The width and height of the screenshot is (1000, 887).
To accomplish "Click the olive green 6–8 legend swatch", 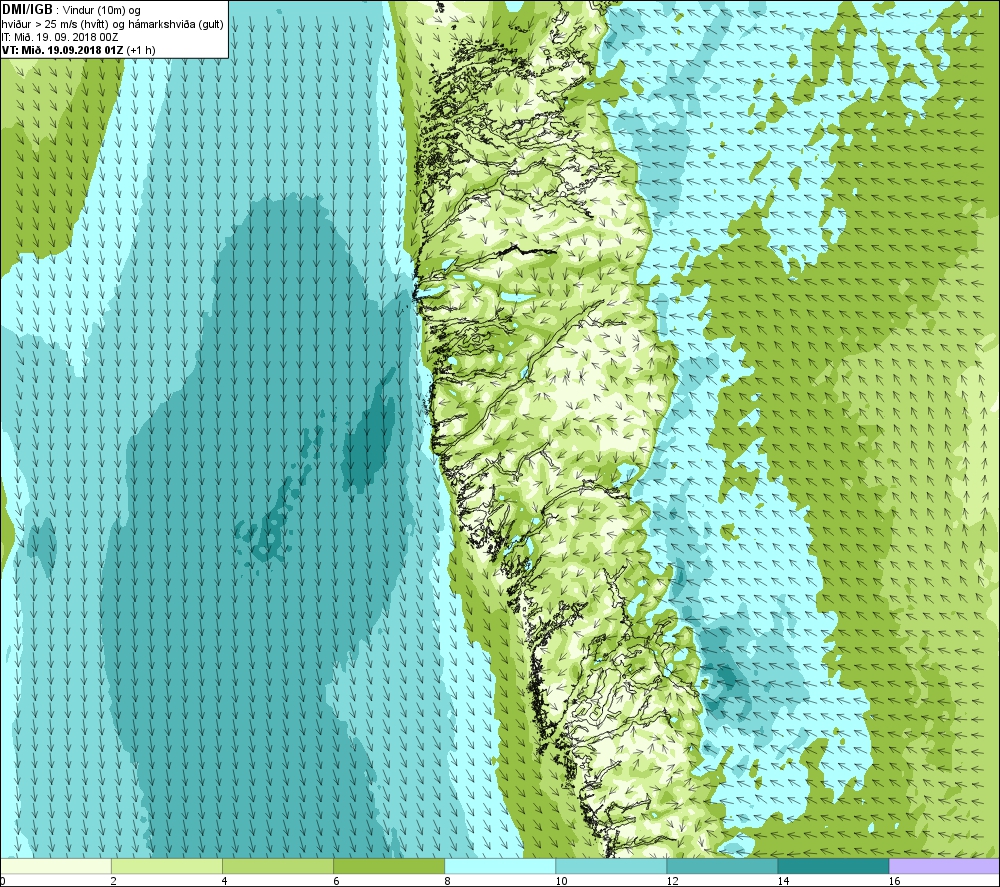I will click(x=388, y=866).
